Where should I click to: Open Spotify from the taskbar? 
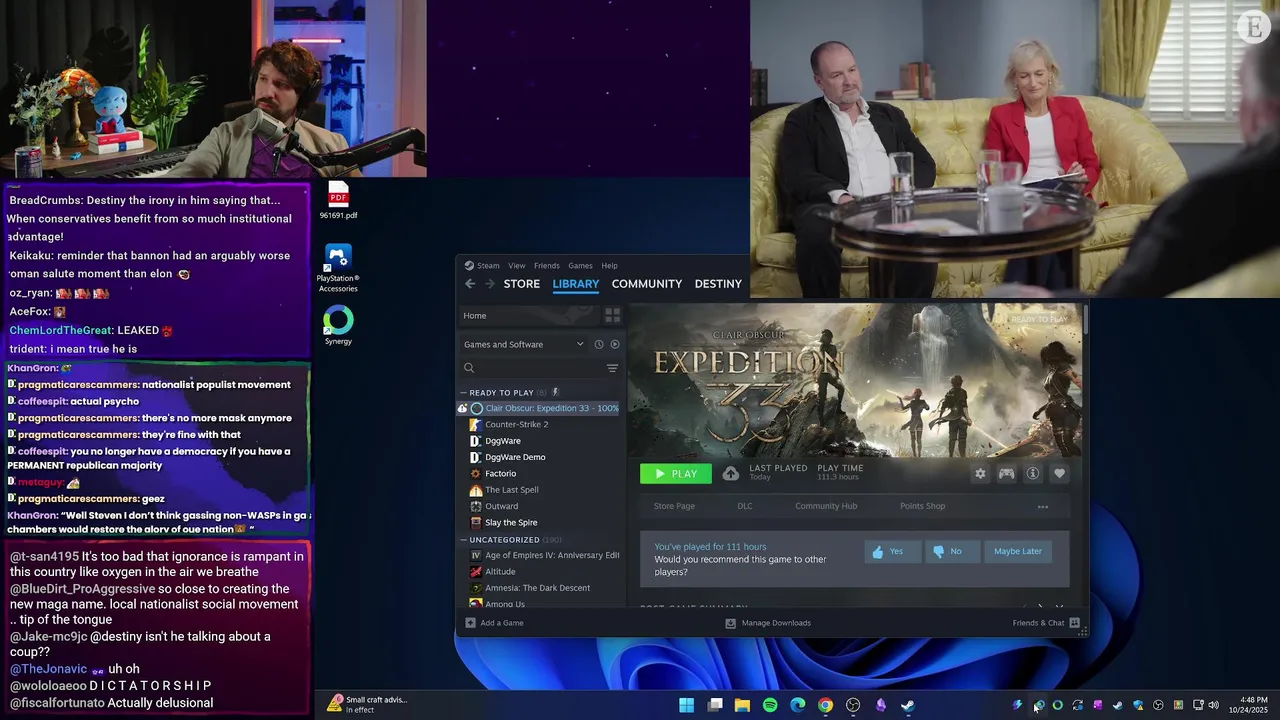[x=770, y=705]
